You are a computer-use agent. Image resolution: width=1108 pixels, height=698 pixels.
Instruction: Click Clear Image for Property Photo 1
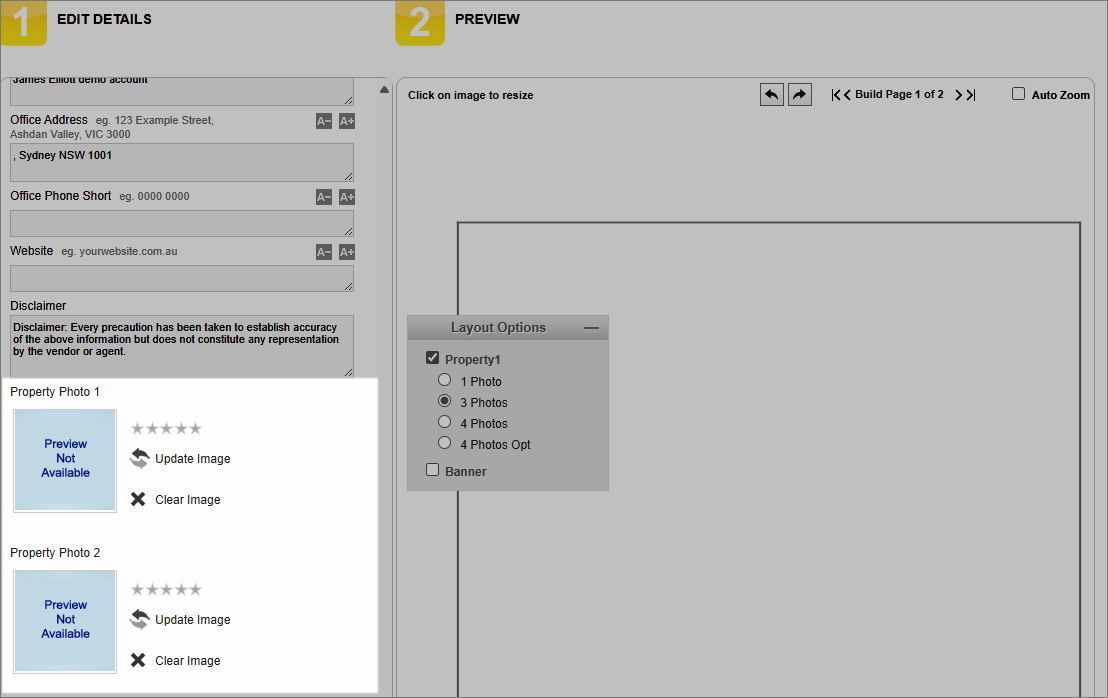click(x=187, y=499)
